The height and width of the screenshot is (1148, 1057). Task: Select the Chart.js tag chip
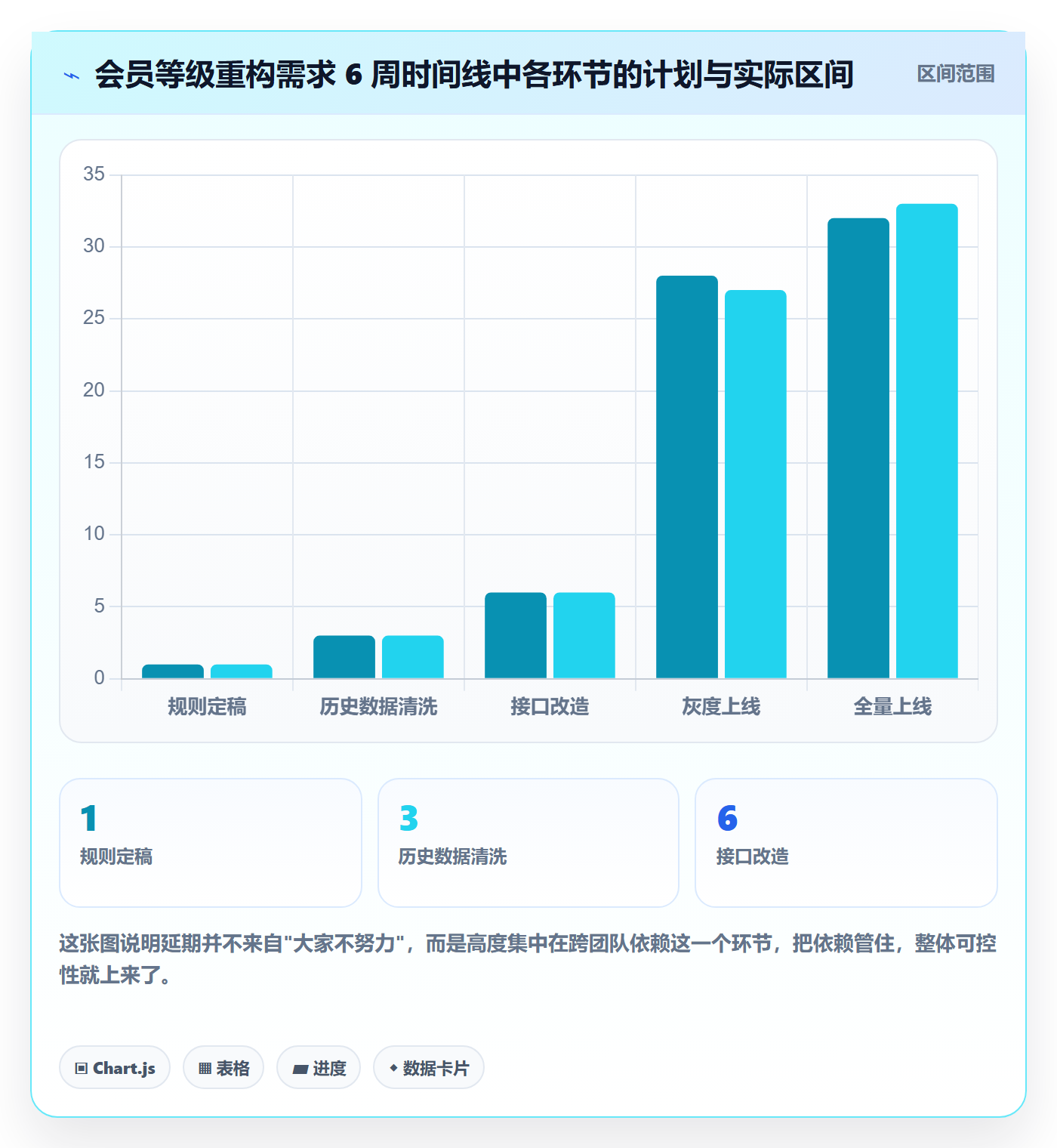(x=115, y=1067)
